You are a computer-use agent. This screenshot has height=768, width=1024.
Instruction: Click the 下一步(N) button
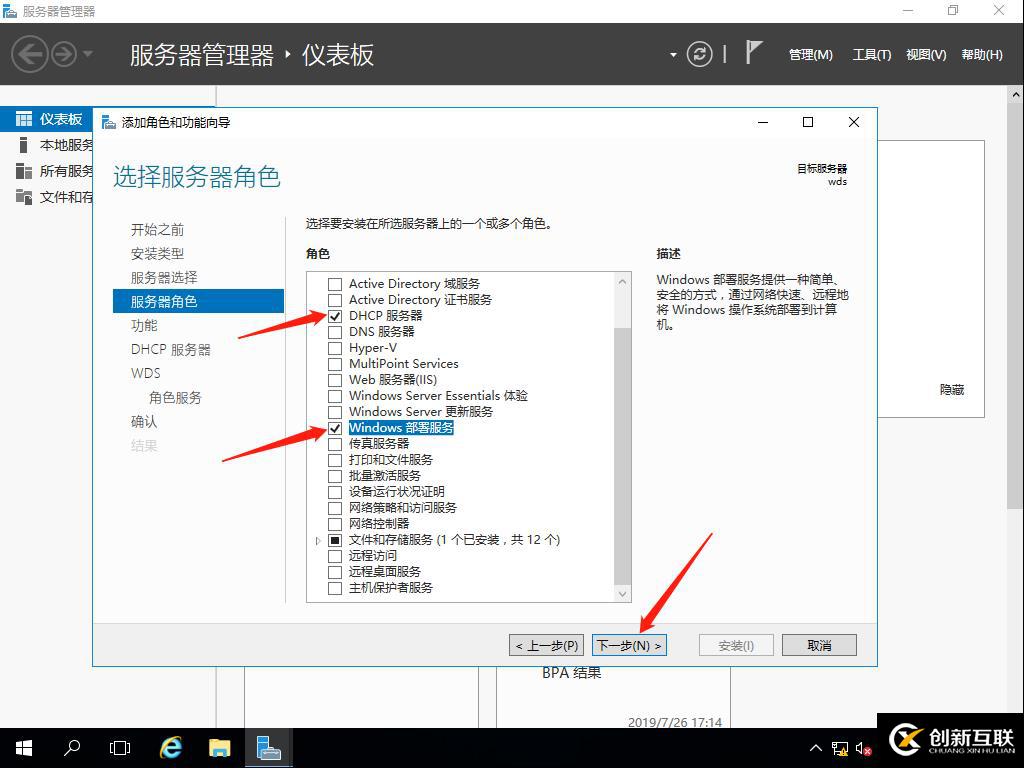point(629,644)
